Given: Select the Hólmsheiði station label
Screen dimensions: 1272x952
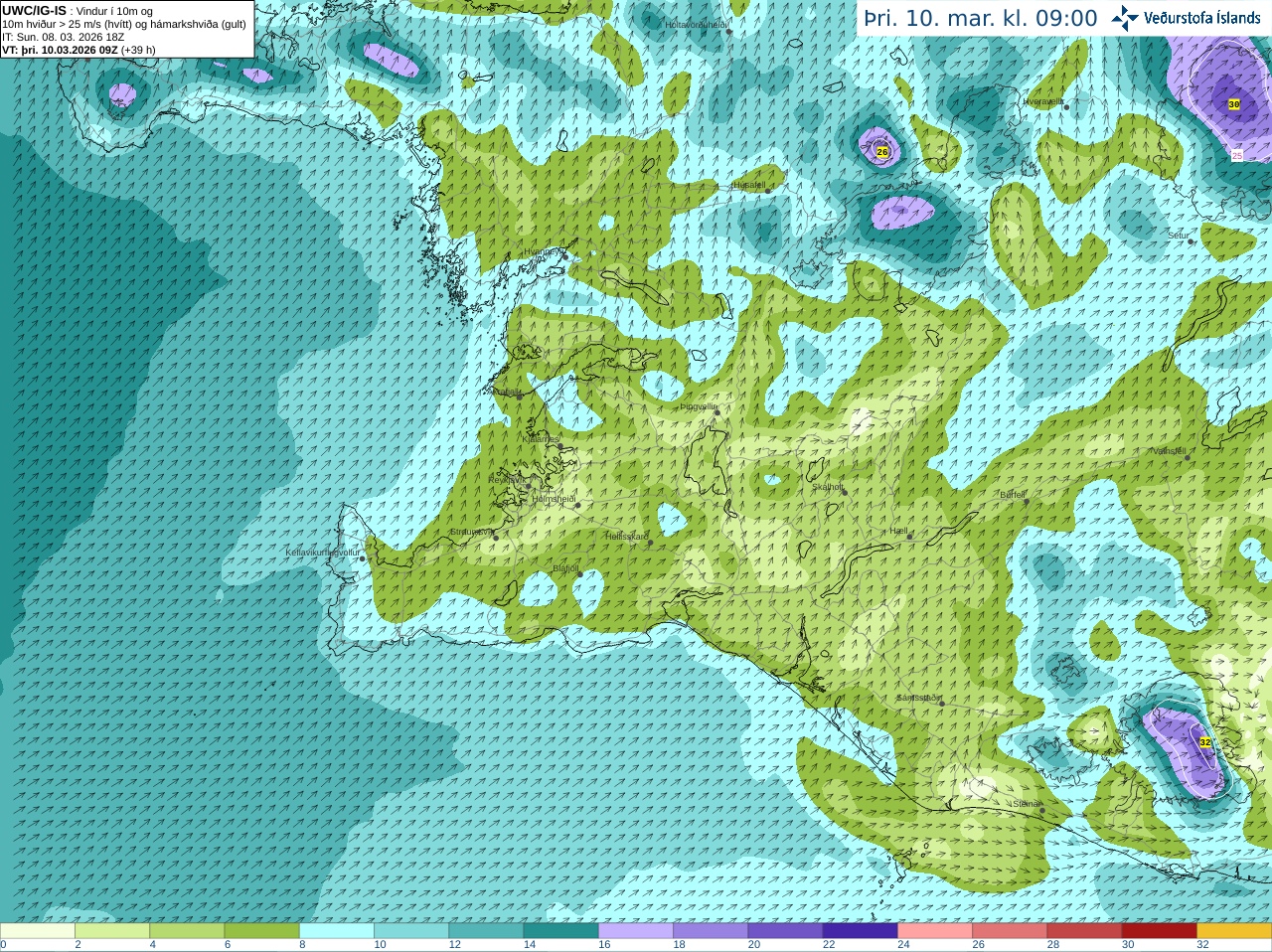Looking at the screenshot, I should point(554,499).
